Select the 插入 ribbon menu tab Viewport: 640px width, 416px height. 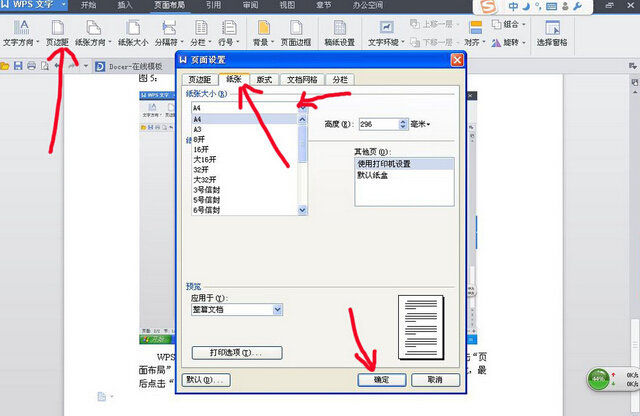[124, 6]
